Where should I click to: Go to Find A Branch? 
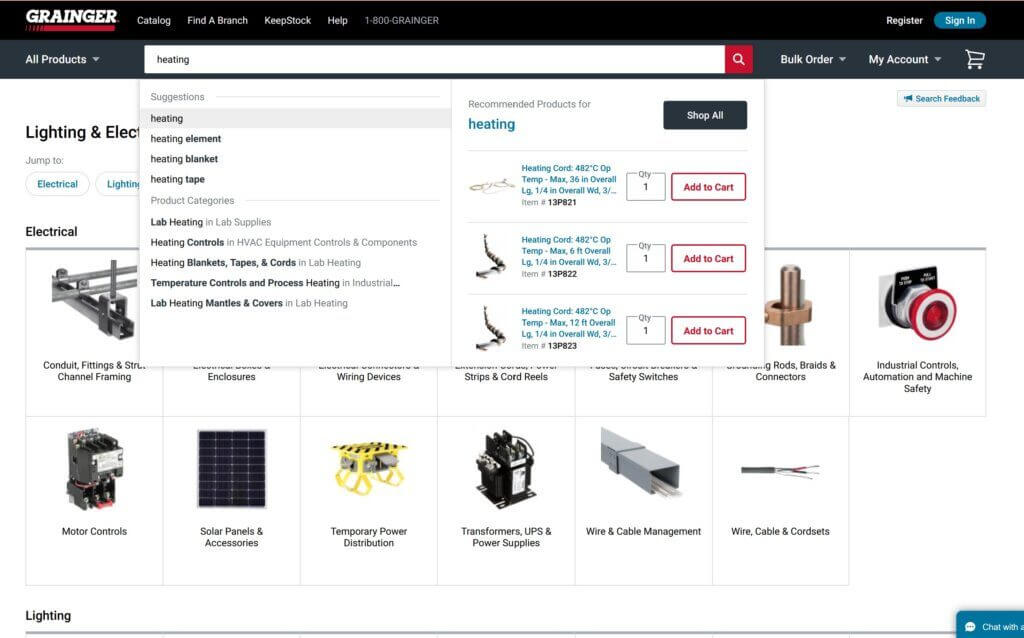[217, 20]
